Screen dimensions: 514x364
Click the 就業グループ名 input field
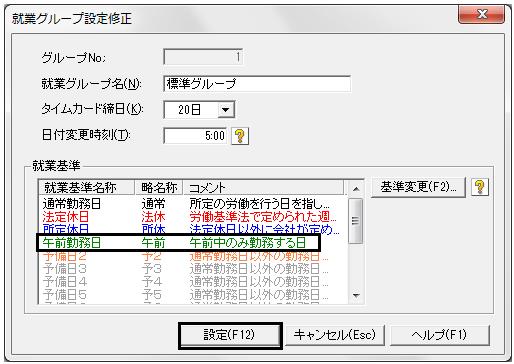(x=257, y=84)
